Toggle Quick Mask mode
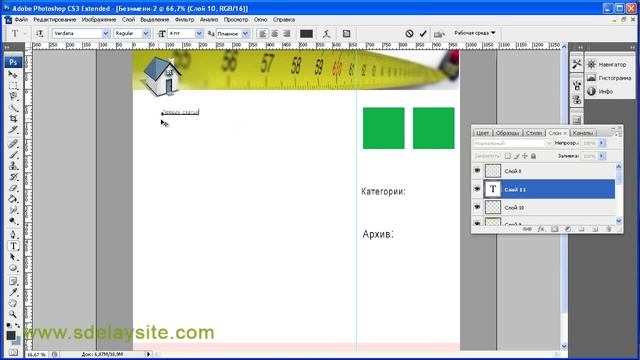The image size is (640, 360). pos(13,352)
